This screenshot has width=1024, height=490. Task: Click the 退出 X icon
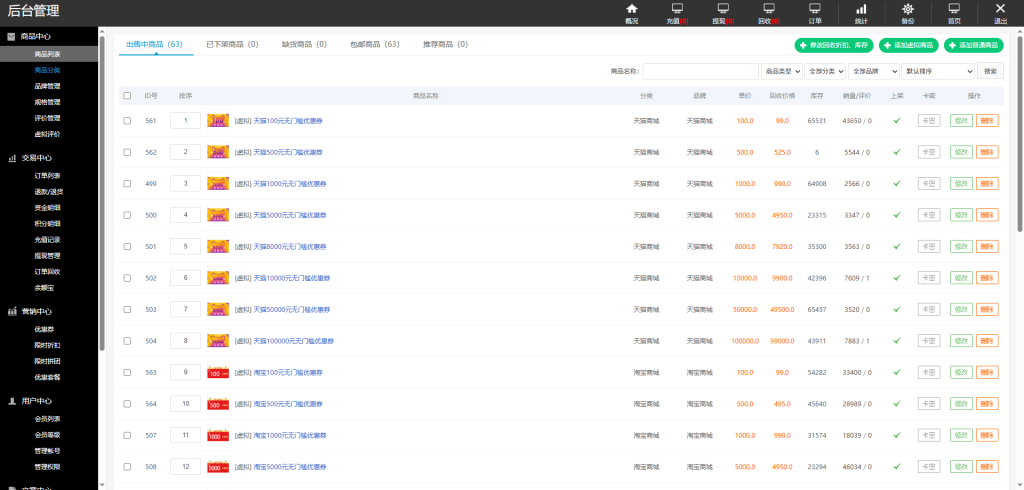(x=1000, y=8)
